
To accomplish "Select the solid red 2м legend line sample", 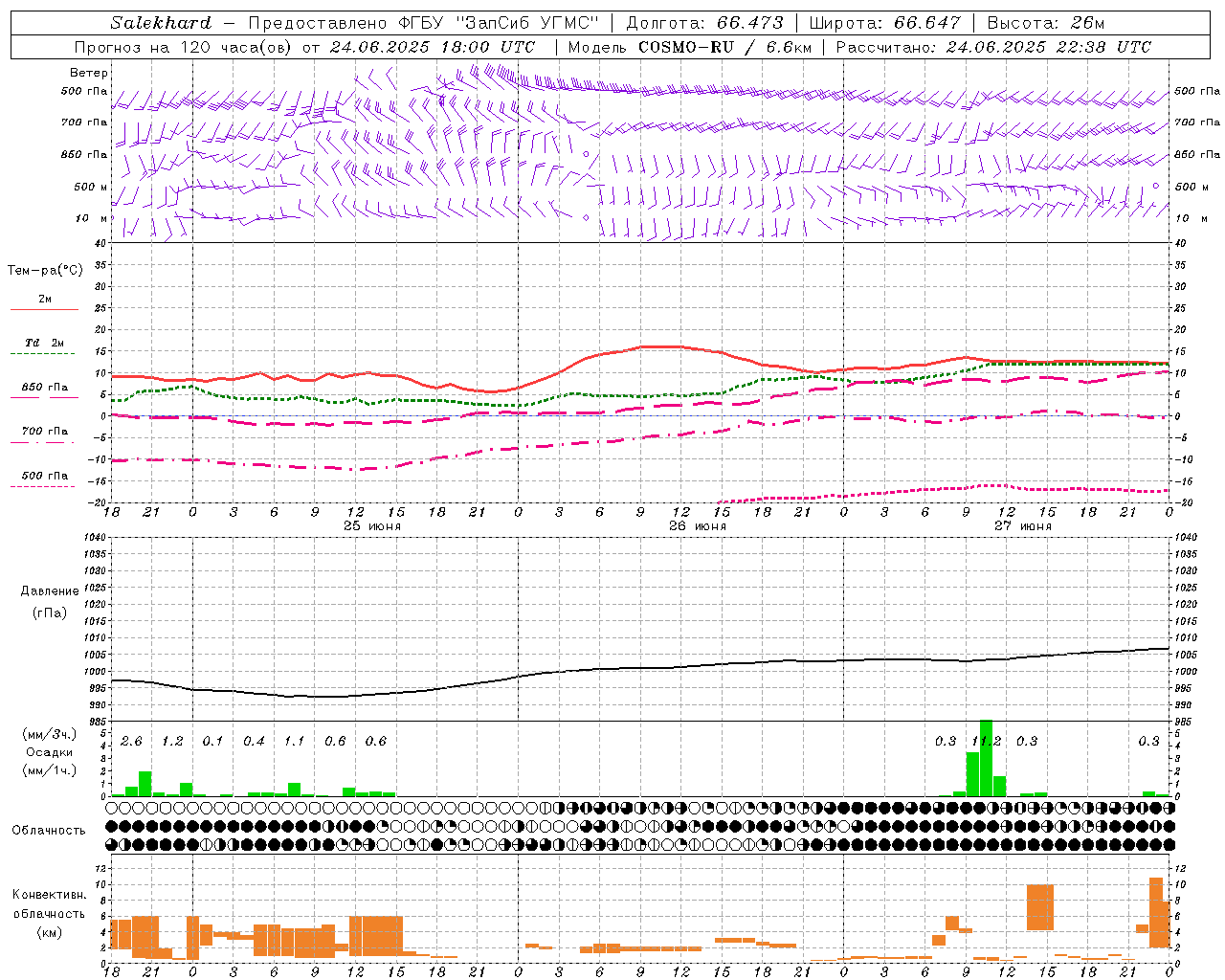I will (x=44, y=310).
